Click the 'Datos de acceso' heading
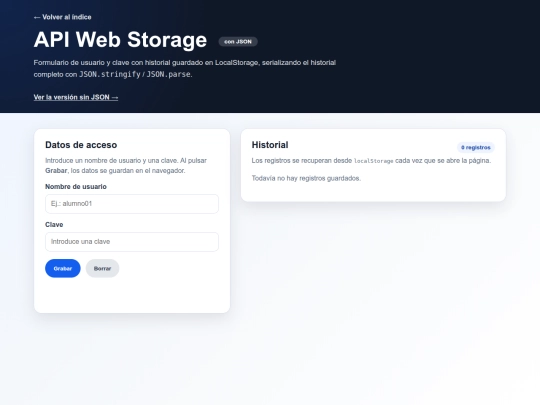The width and height of the screenshot is (540, 405). click(81, 145)
